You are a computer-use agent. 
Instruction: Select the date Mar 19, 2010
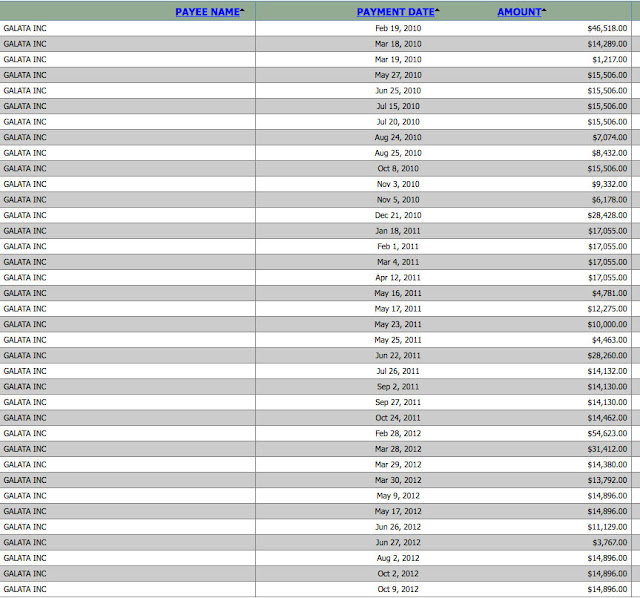[x=398, y=59]
